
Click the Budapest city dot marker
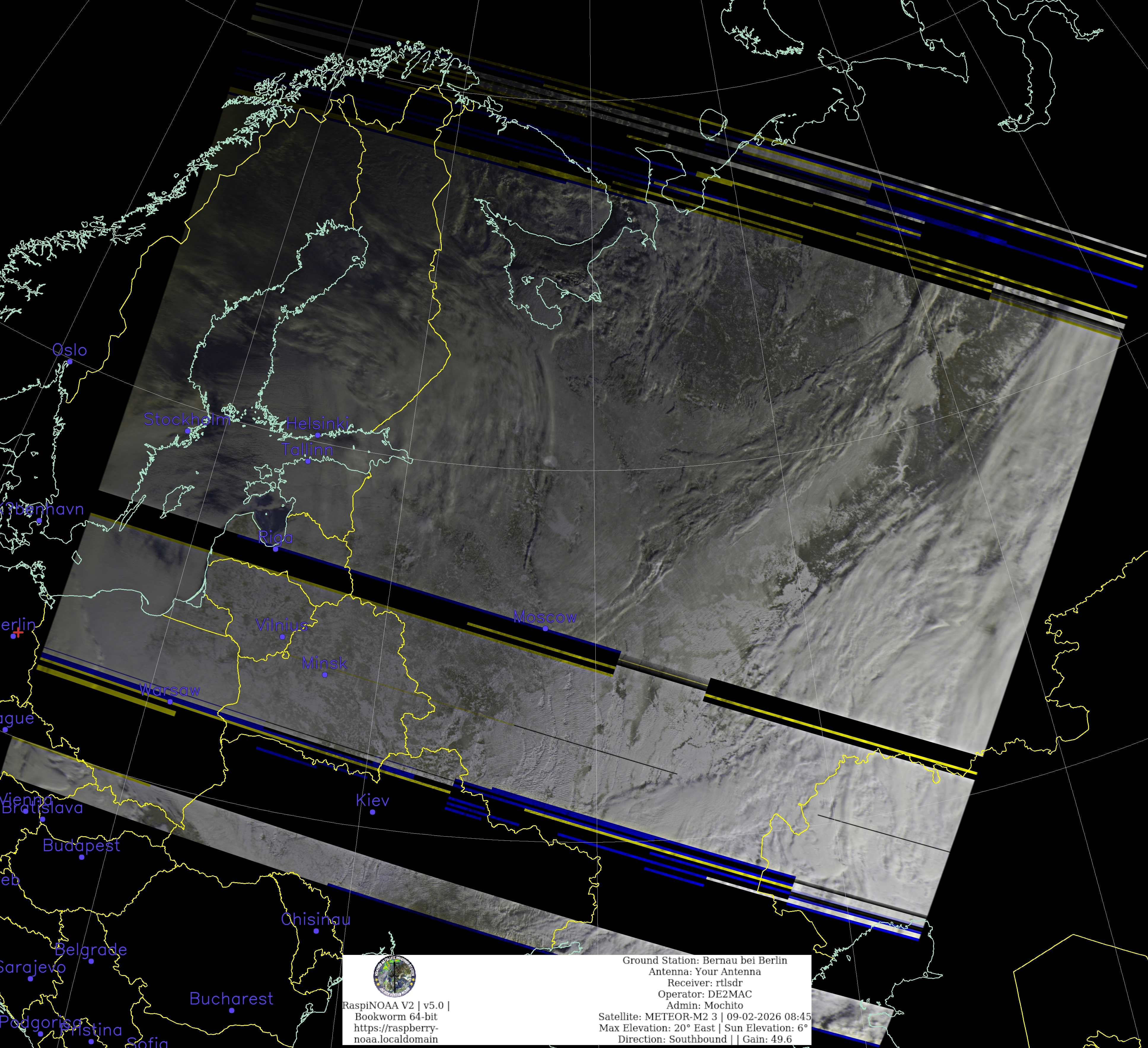tap(82, 857)
